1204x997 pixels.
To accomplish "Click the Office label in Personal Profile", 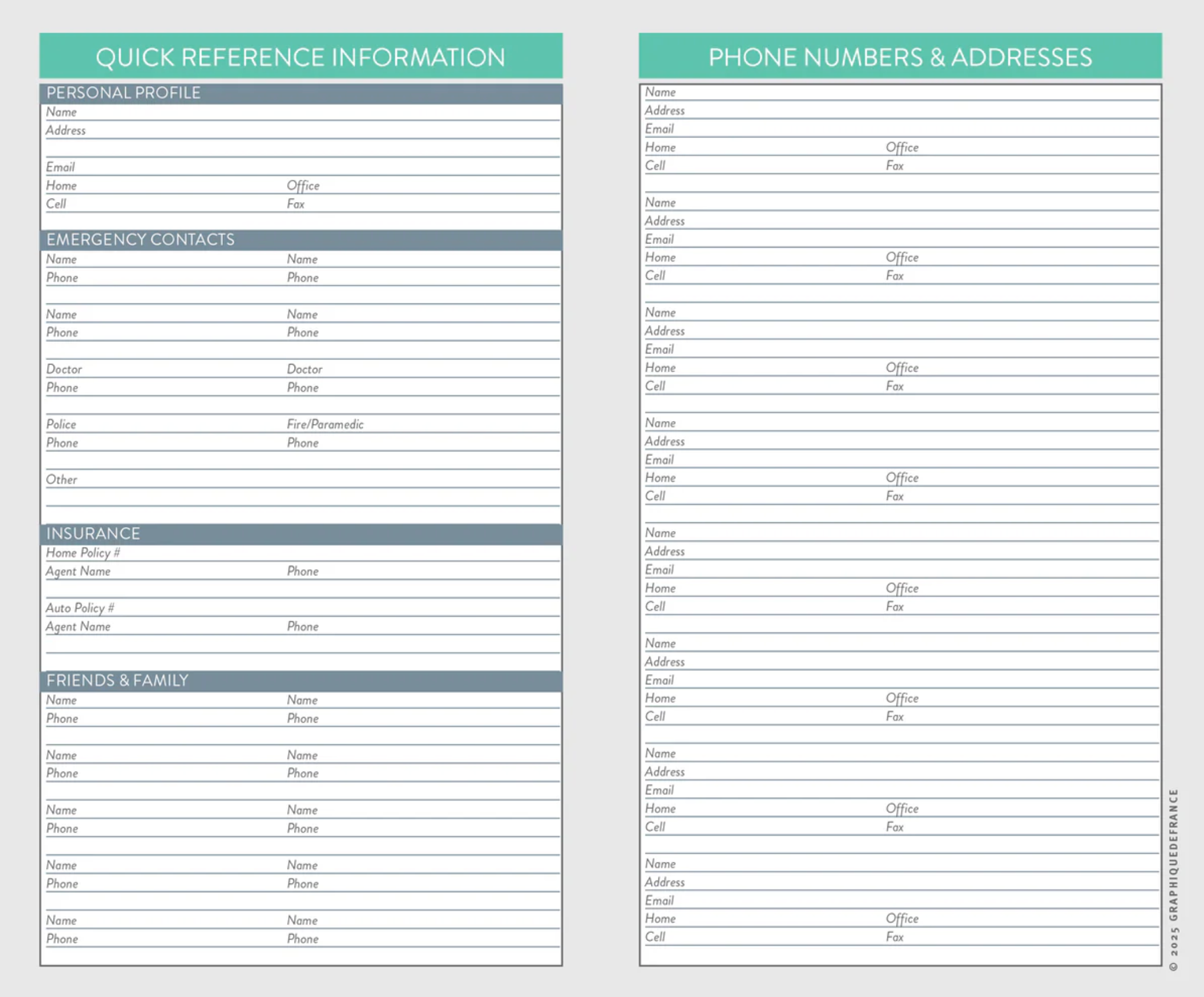I will 303,186.
